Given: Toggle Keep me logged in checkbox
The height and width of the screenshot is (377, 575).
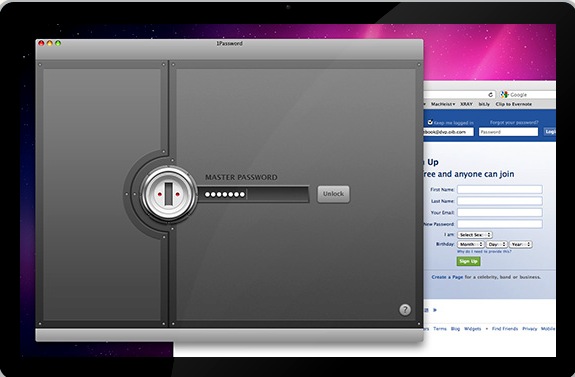Looking at the screenshot, I should (x=430, y=122).
